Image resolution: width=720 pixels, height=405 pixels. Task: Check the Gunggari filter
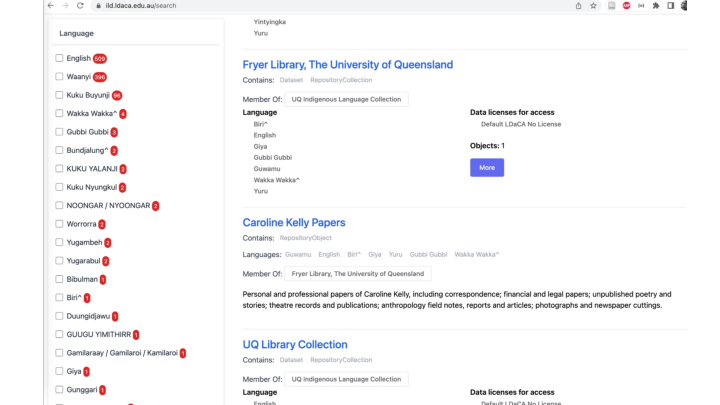click(59, 389)
